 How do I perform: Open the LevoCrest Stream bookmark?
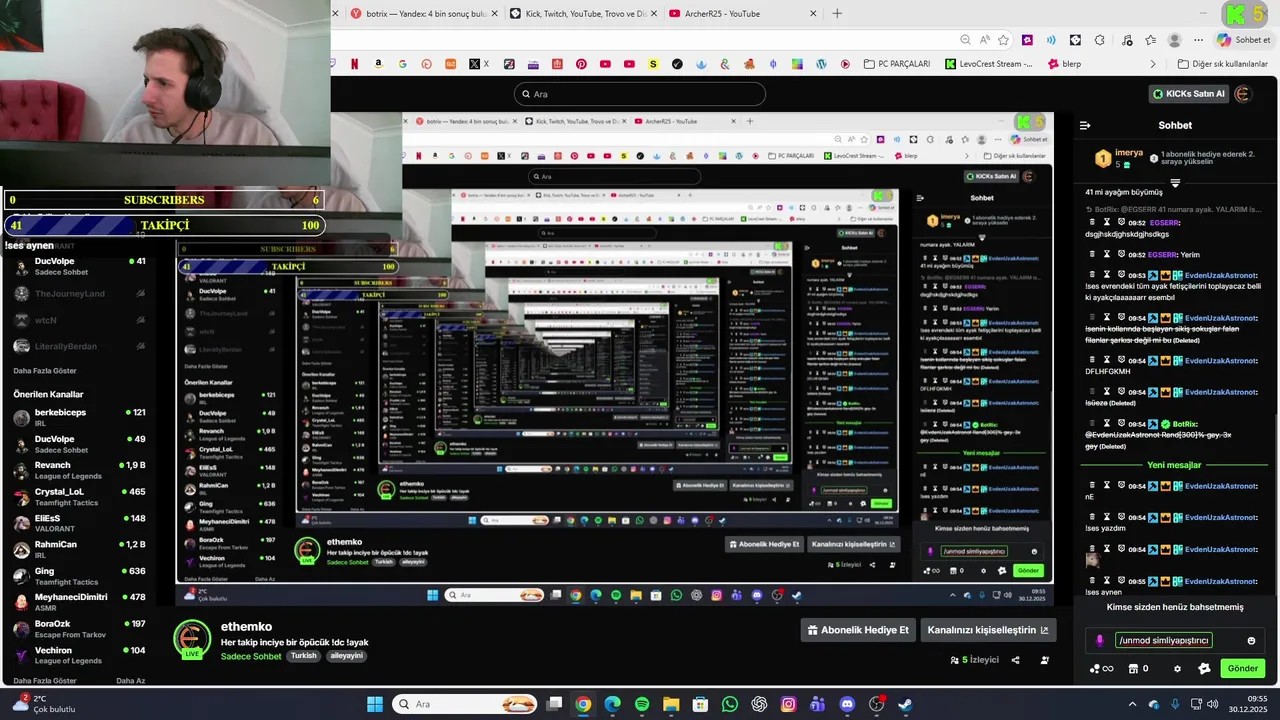pyautogui.click(x=988, y=64)
